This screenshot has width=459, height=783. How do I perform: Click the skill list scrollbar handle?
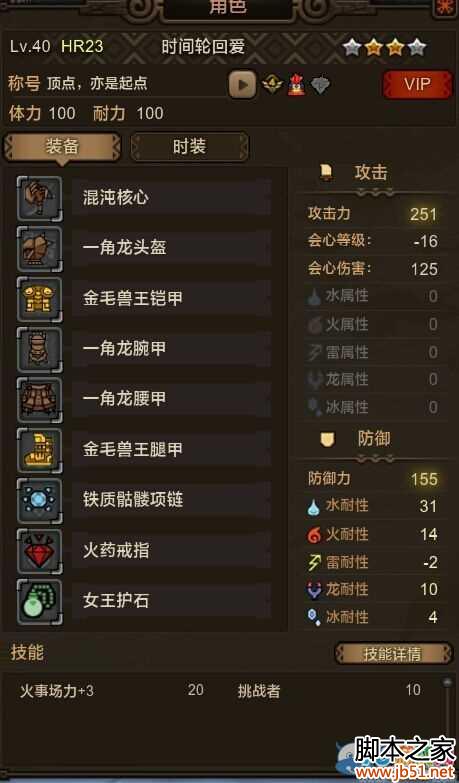click(447, 682)
